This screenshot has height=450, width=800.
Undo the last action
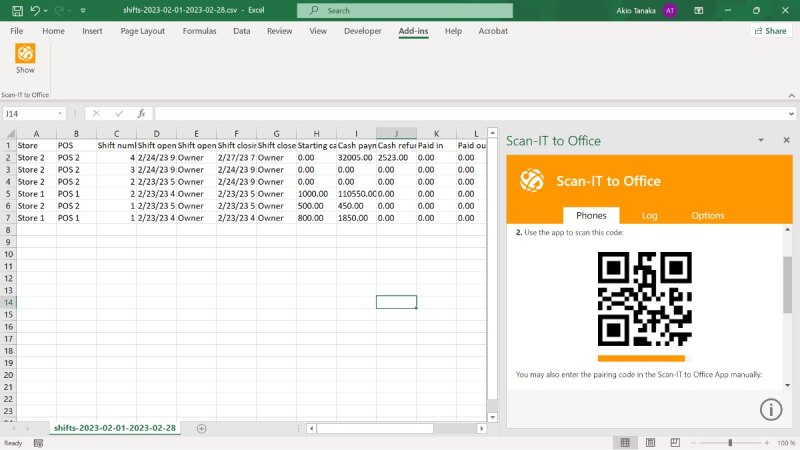[x=35, y=10]
